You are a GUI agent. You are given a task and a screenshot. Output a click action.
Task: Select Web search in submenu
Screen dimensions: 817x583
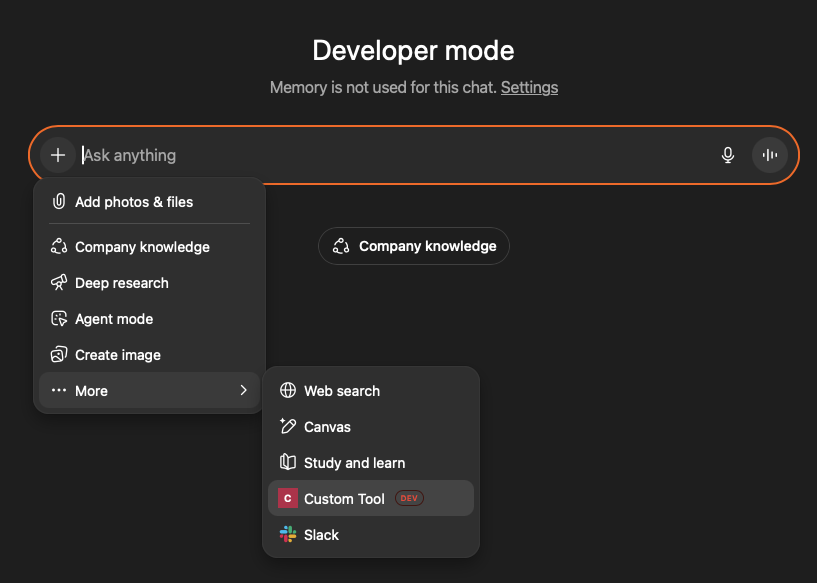coord(371,391)
